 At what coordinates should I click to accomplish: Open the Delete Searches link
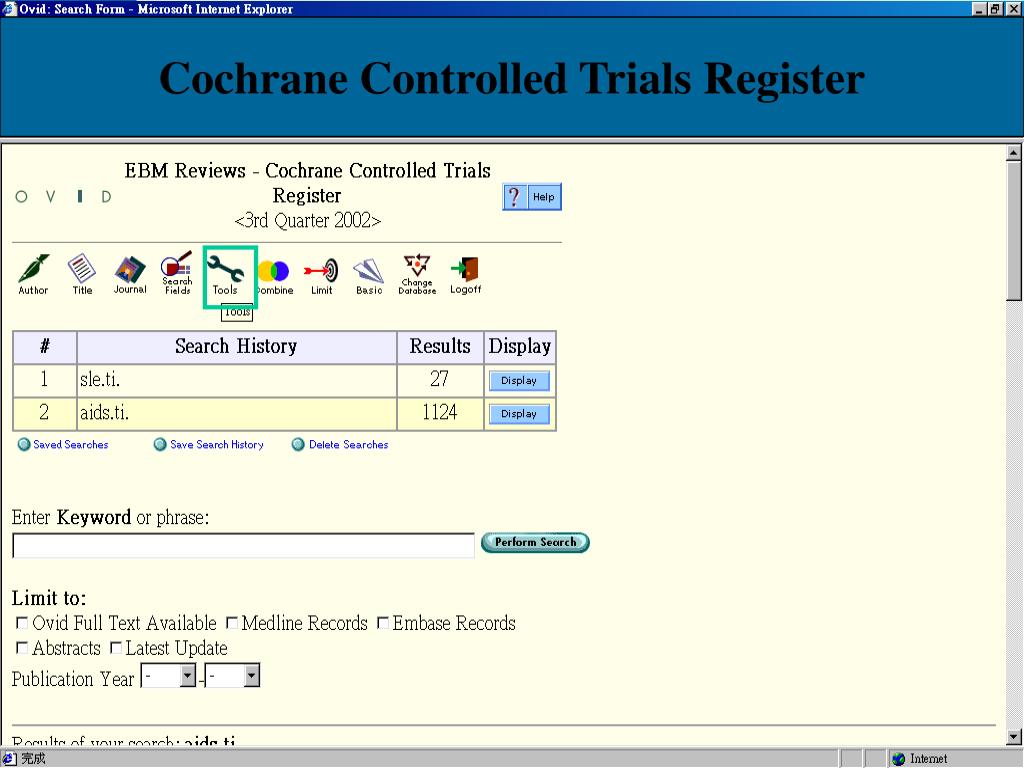349,445
